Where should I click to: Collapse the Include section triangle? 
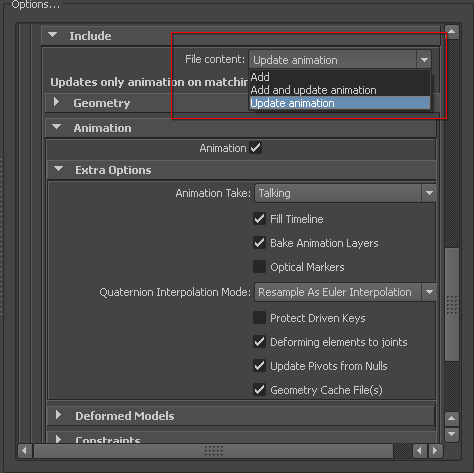tap(53, 35)
